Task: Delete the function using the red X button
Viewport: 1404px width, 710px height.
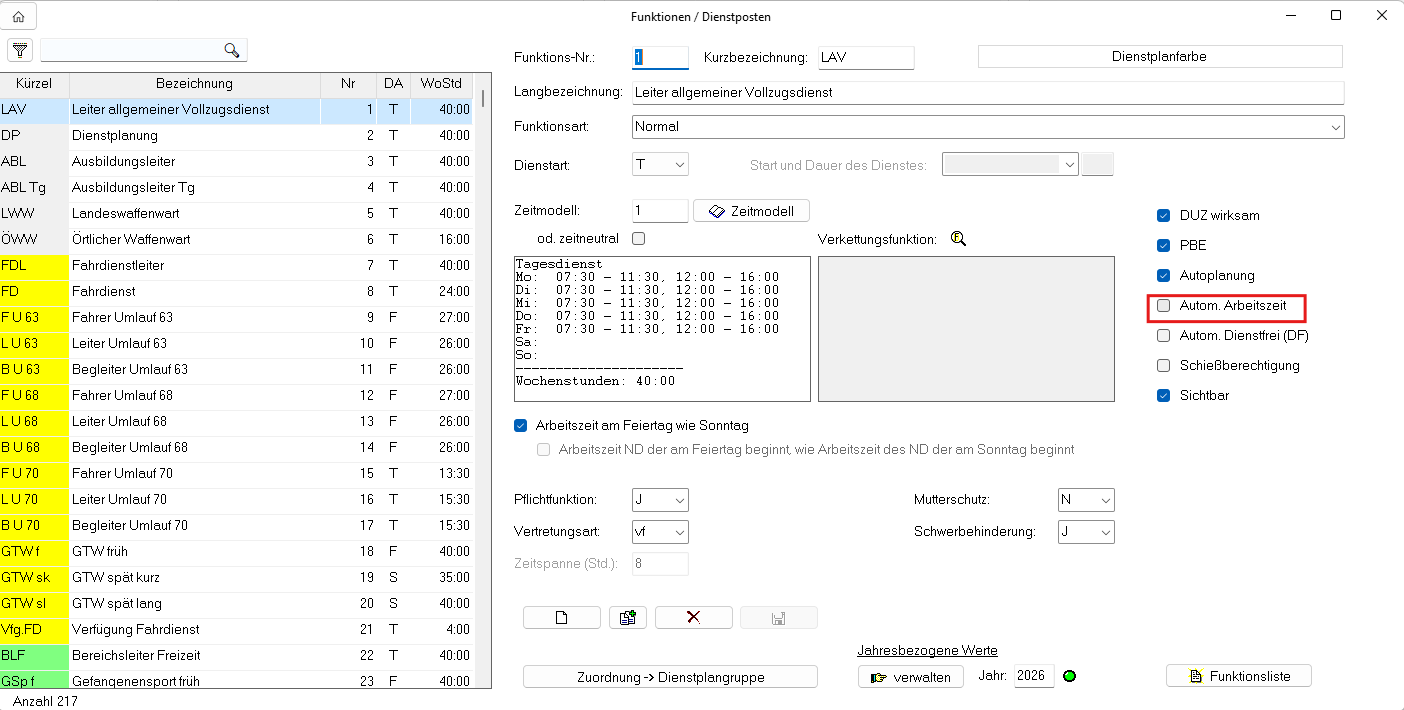Action: [x=694, y=617]
